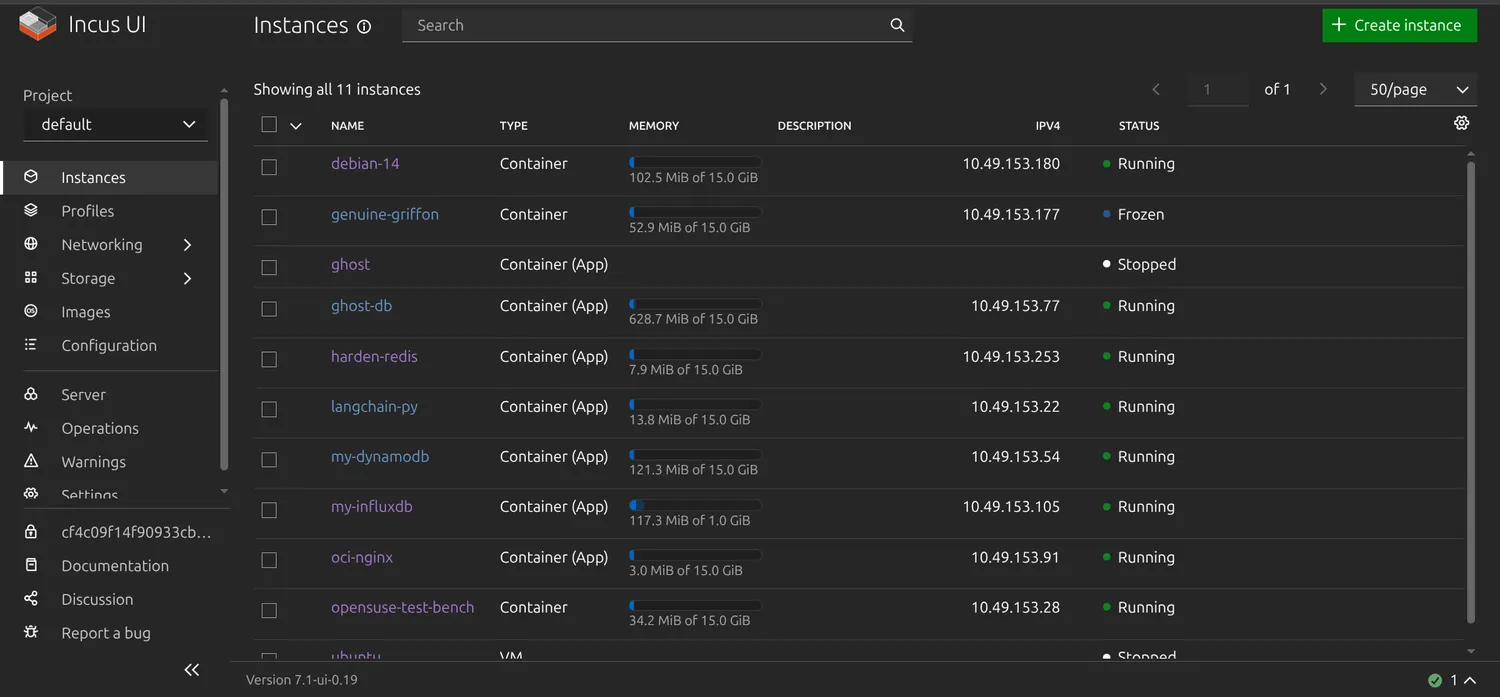Click the Storage grid icon
1500x697 pixels.
click(31, 278)
